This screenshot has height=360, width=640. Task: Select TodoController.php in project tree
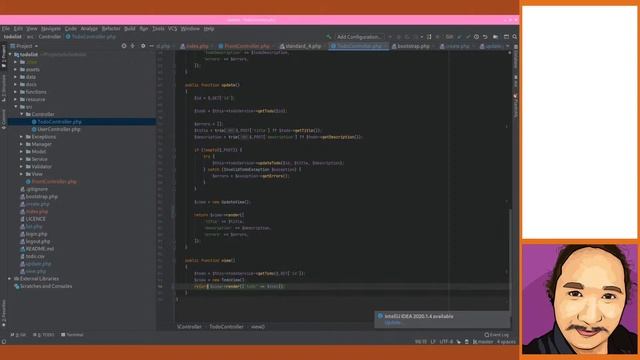59,122
